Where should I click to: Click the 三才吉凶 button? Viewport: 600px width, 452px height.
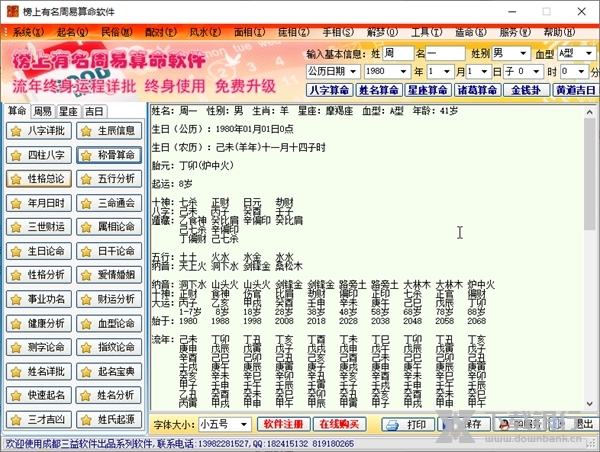[39, 420]
